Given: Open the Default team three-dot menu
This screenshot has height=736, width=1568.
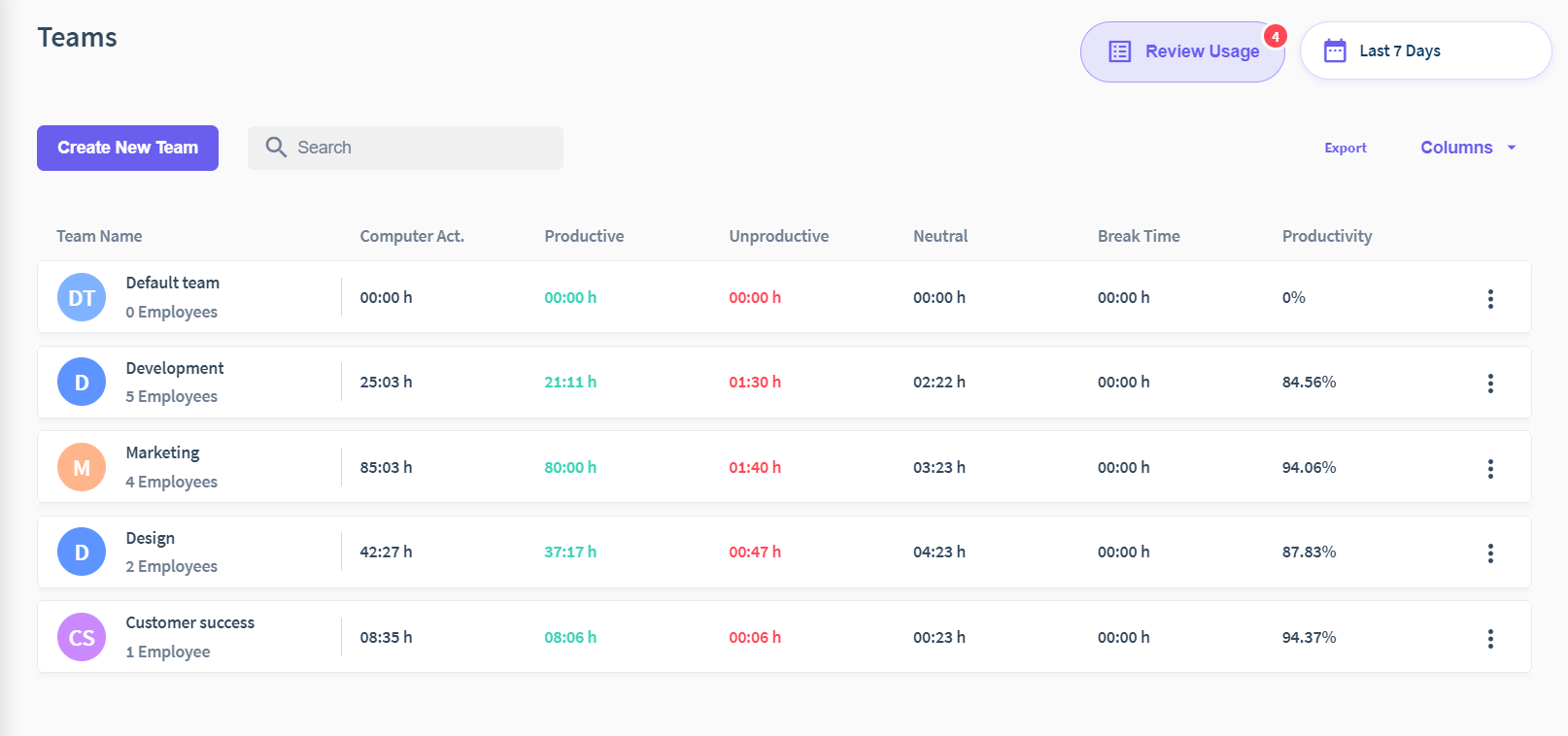Looking at the screenshot, I should click(x=1490, y=298).
